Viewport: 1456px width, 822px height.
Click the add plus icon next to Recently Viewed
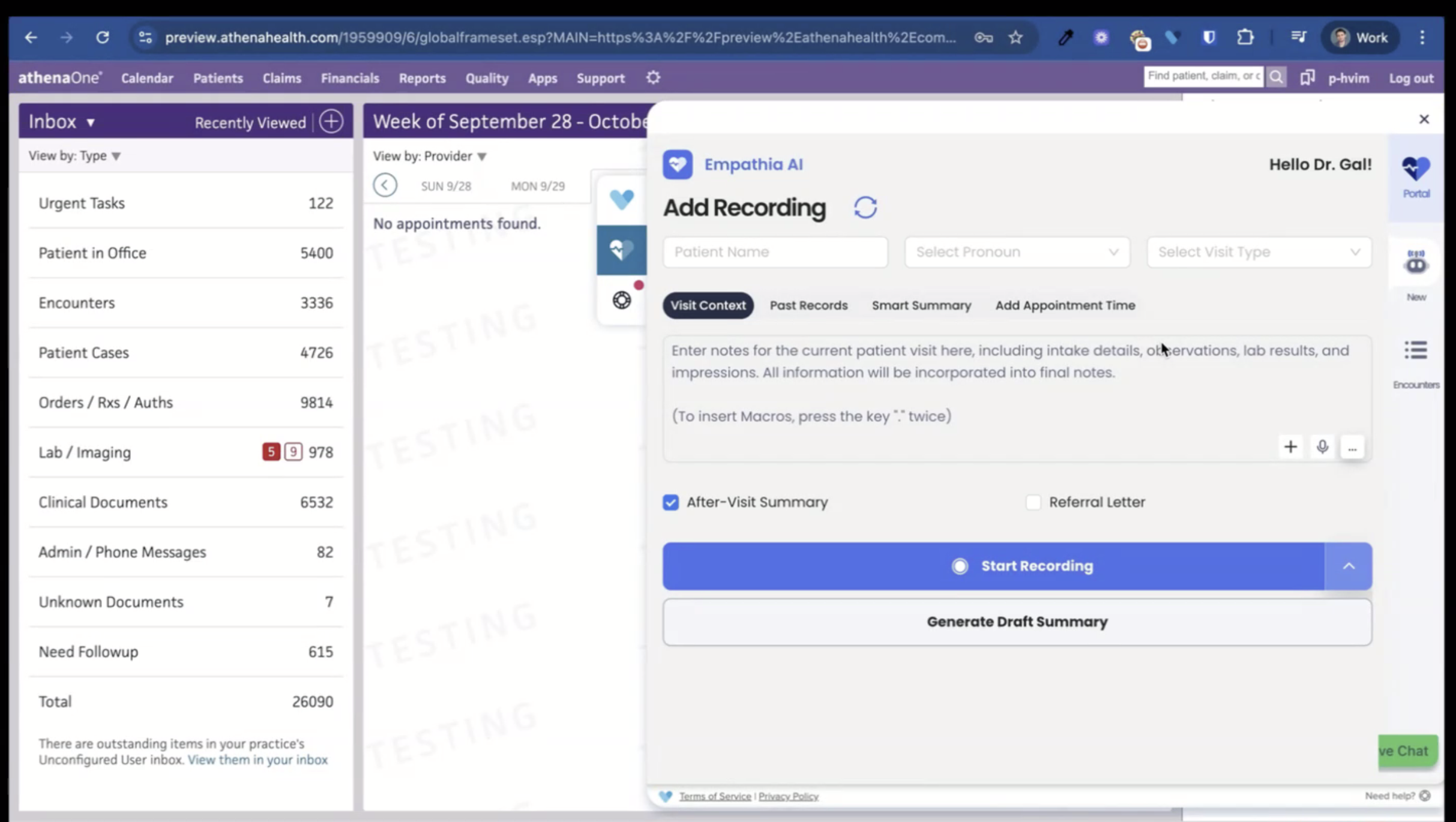coord(331,122)
